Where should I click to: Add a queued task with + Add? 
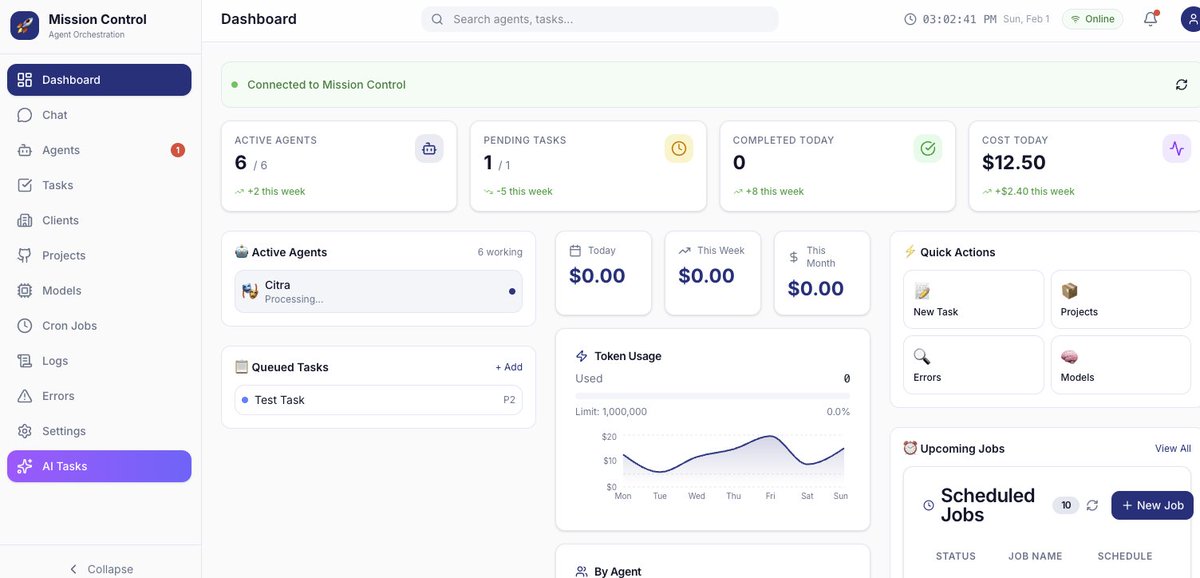509,367
